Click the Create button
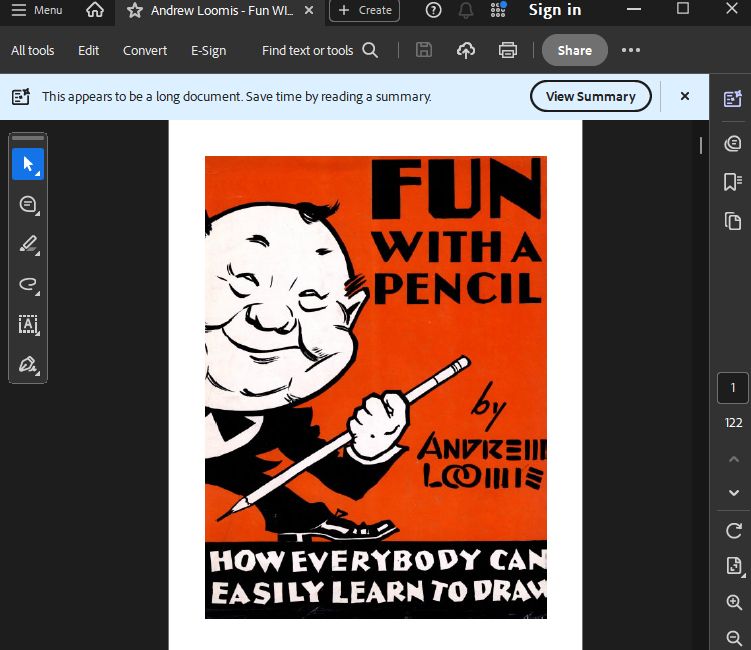 [x=364, y=10]
